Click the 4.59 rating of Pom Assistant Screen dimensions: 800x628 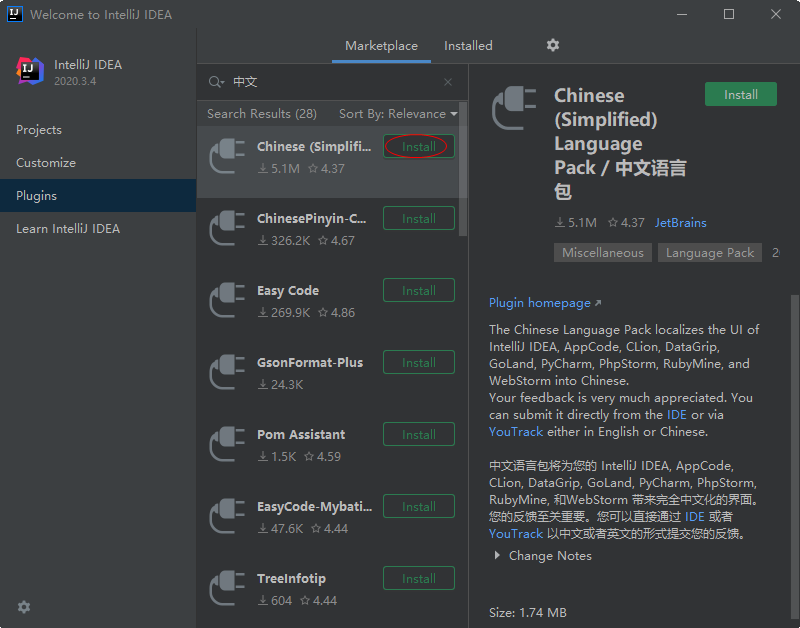[x=323, y=457]
